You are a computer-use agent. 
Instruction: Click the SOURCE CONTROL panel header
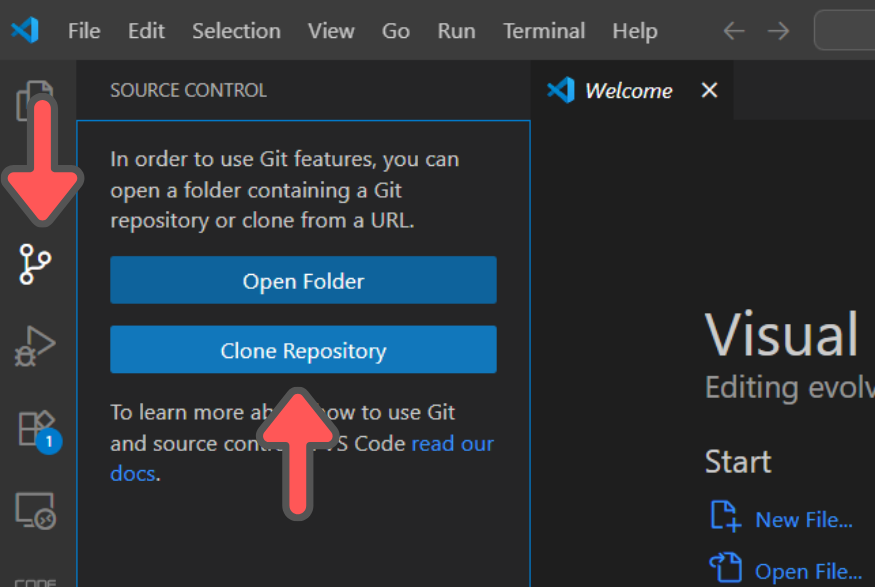(188, 90)
